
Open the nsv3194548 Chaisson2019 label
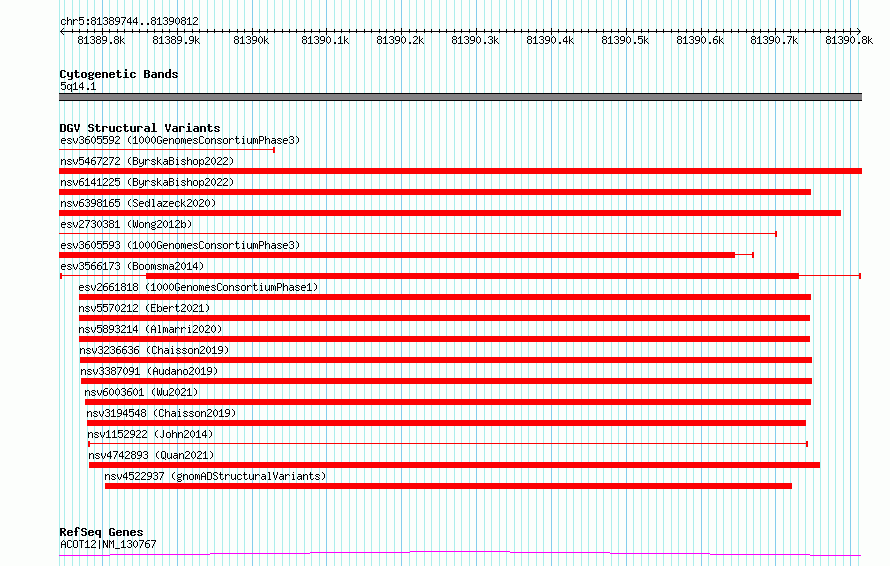[161, 413]
